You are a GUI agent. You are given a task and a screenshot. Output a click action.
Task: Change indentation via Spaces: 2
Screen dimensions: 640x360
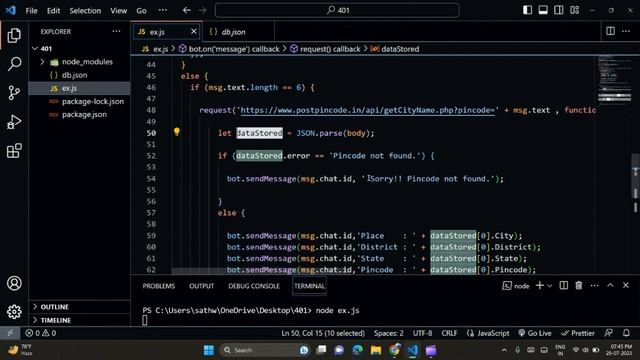389,333
